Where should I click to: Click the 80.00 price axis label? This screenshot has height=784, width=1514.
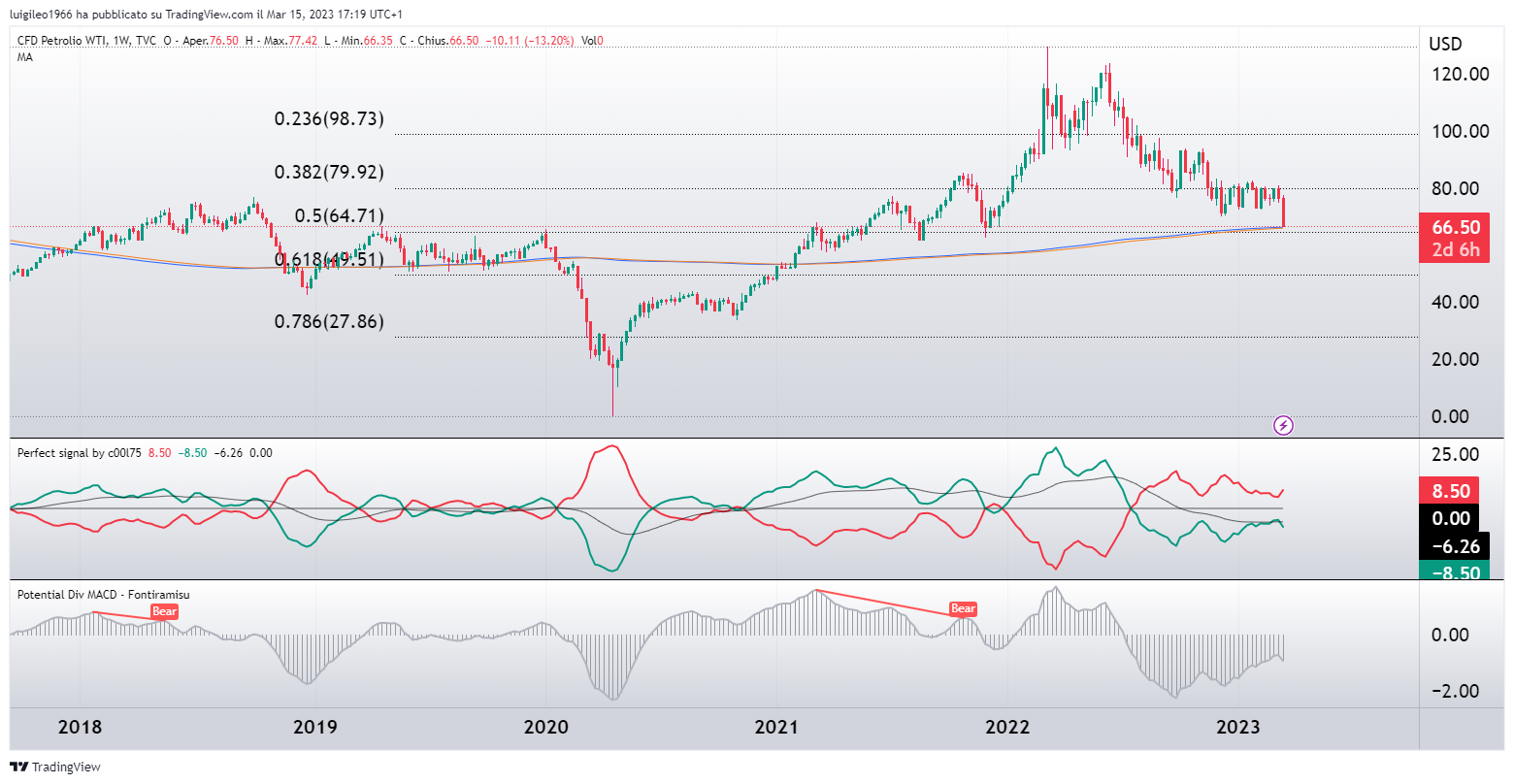coord(1456,188)
